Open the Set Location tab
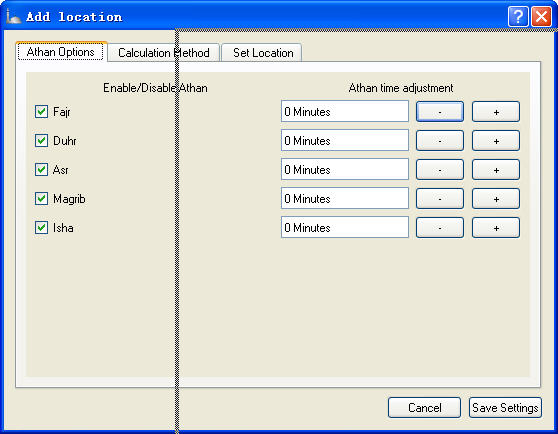Viewport: 558px width, 434px height. [263, 53]
